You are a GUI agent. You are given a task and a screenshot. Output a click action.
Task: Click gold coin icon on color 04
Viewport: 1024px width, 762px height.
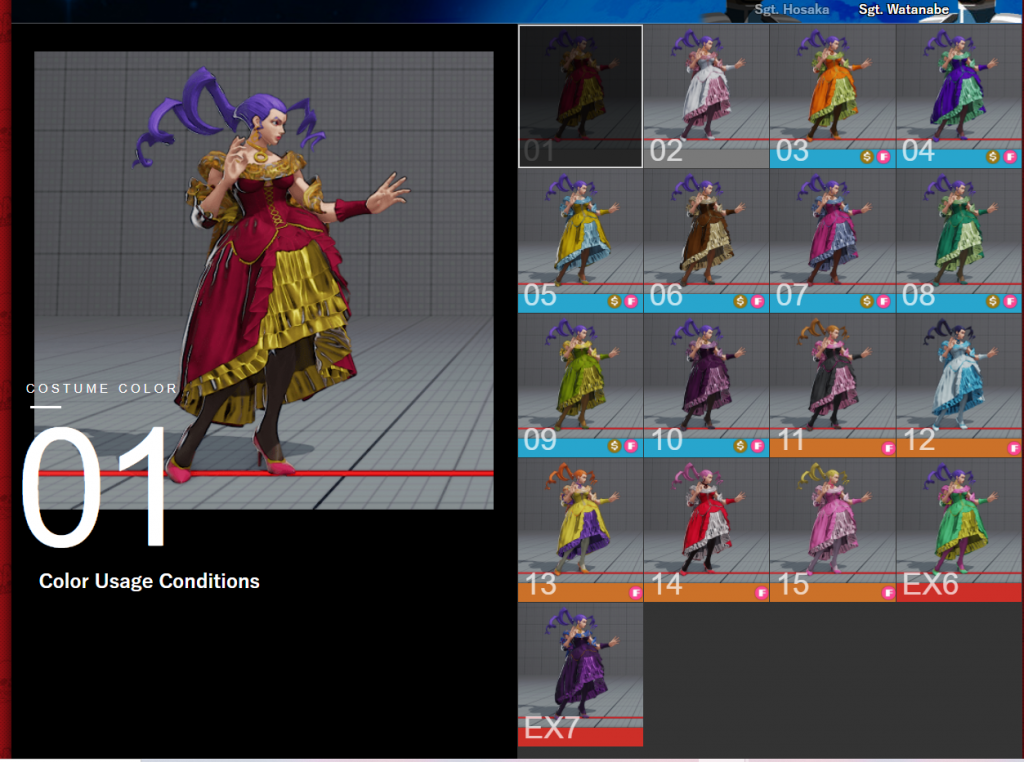pos(993,157)
